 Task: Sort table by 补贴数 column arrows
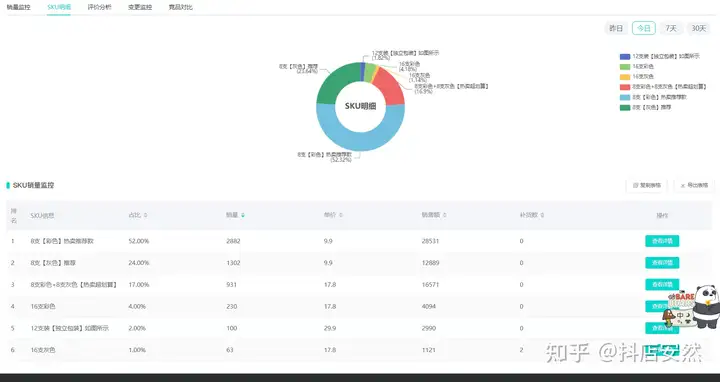coord(542,215)
